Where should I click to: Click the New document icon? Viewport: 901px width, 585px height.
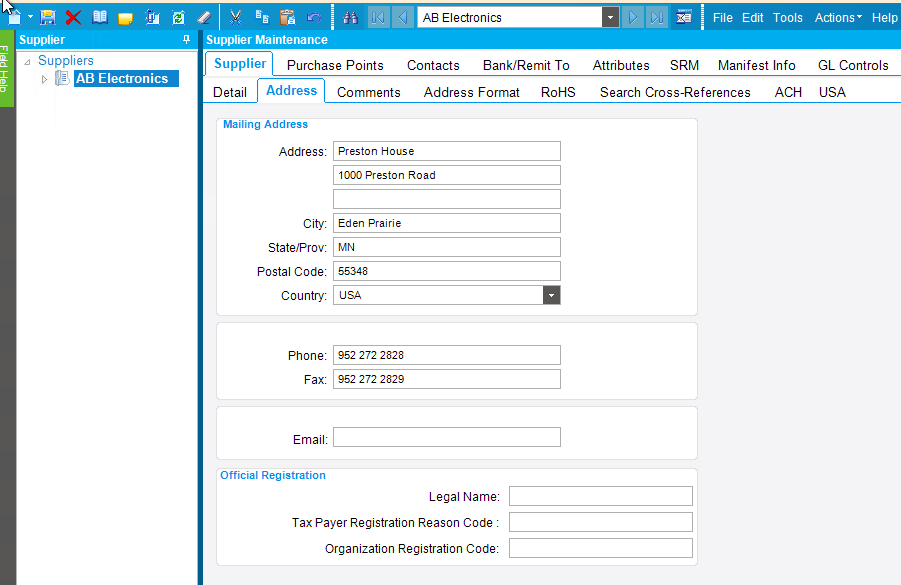click(14, 17)
